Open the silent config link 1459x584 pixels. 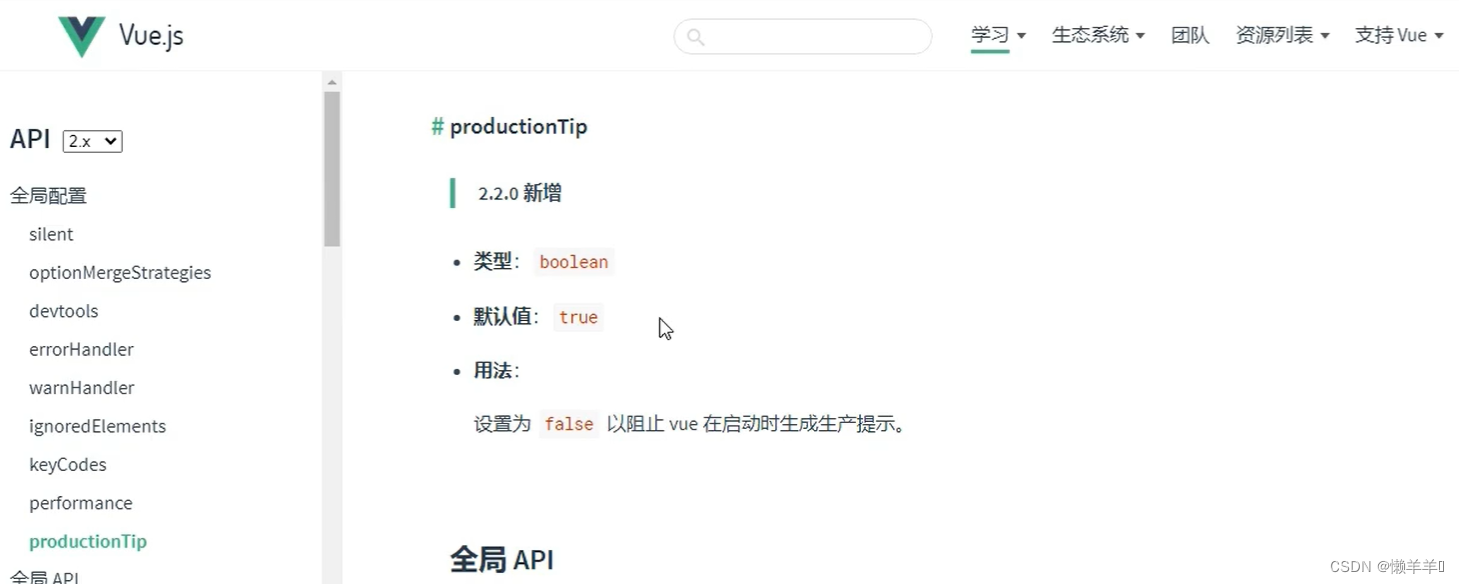[51, 234]
